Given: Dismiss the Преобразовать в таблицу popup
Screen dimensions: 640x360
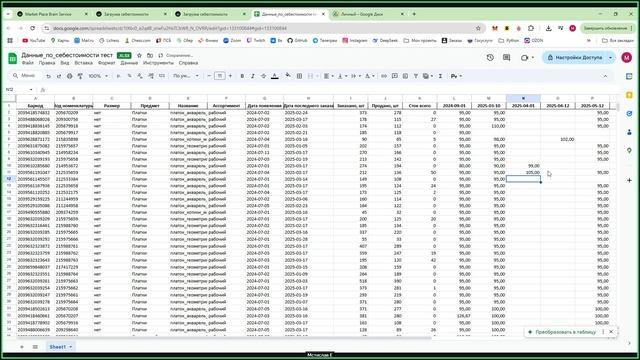Looking at the screenshot, I should (x=611, y=332).
